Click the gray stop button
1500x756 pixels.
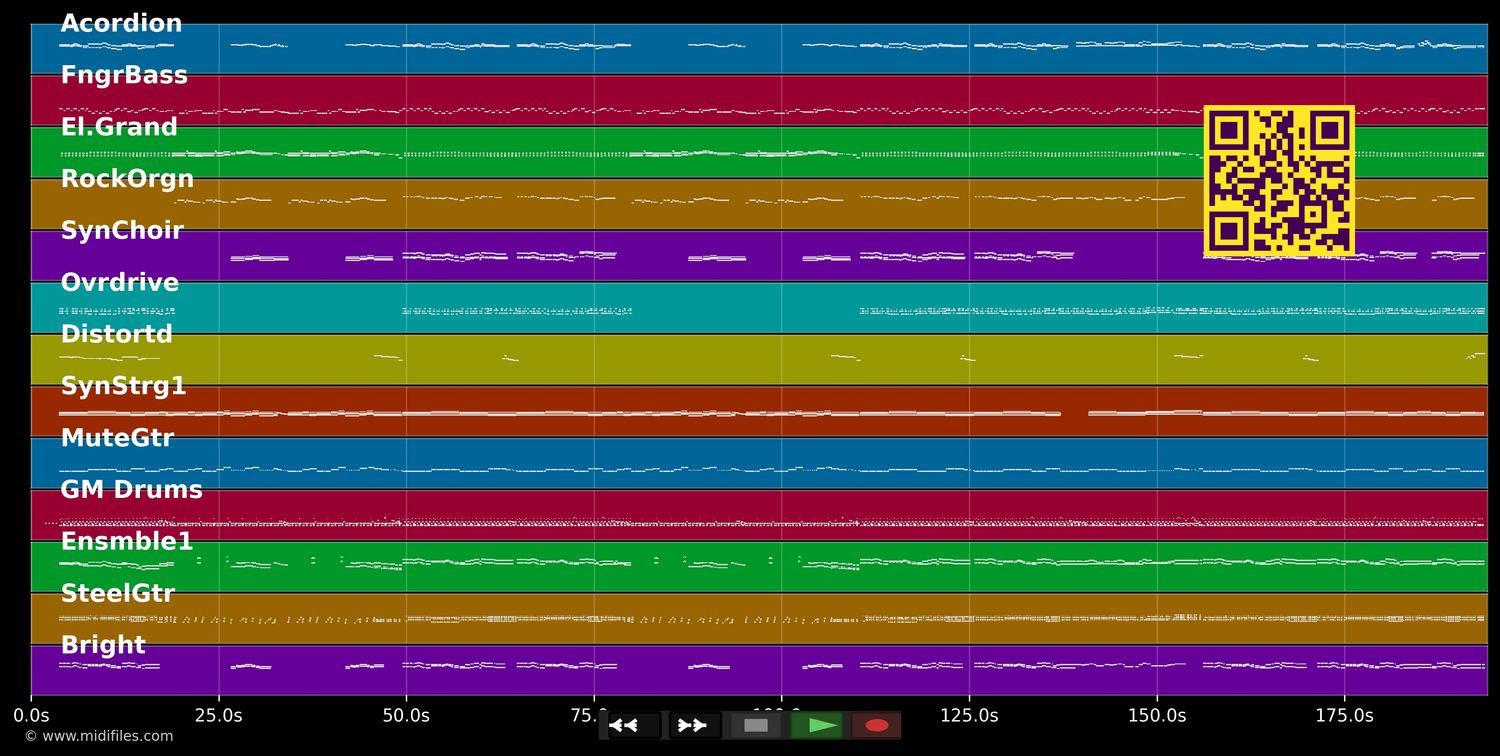click(756, 725)
